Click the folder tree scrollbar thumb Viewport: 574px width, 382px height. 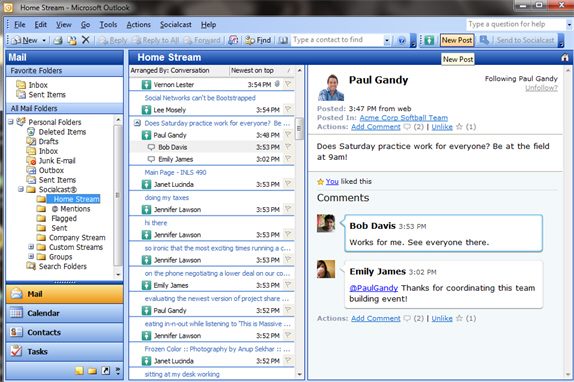[118, 195]
